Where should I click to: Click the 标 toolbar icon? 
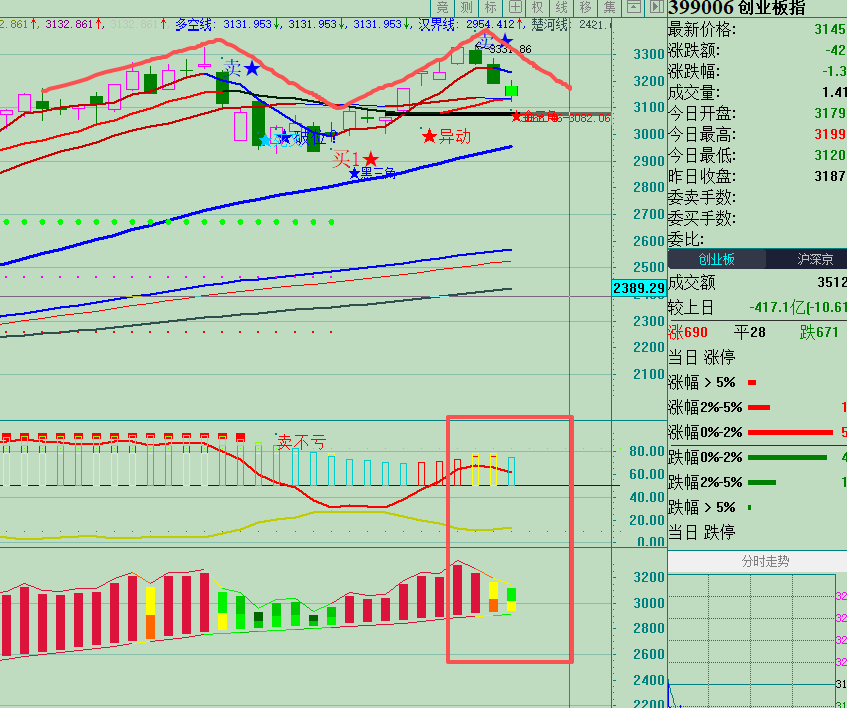pos(489,8)
